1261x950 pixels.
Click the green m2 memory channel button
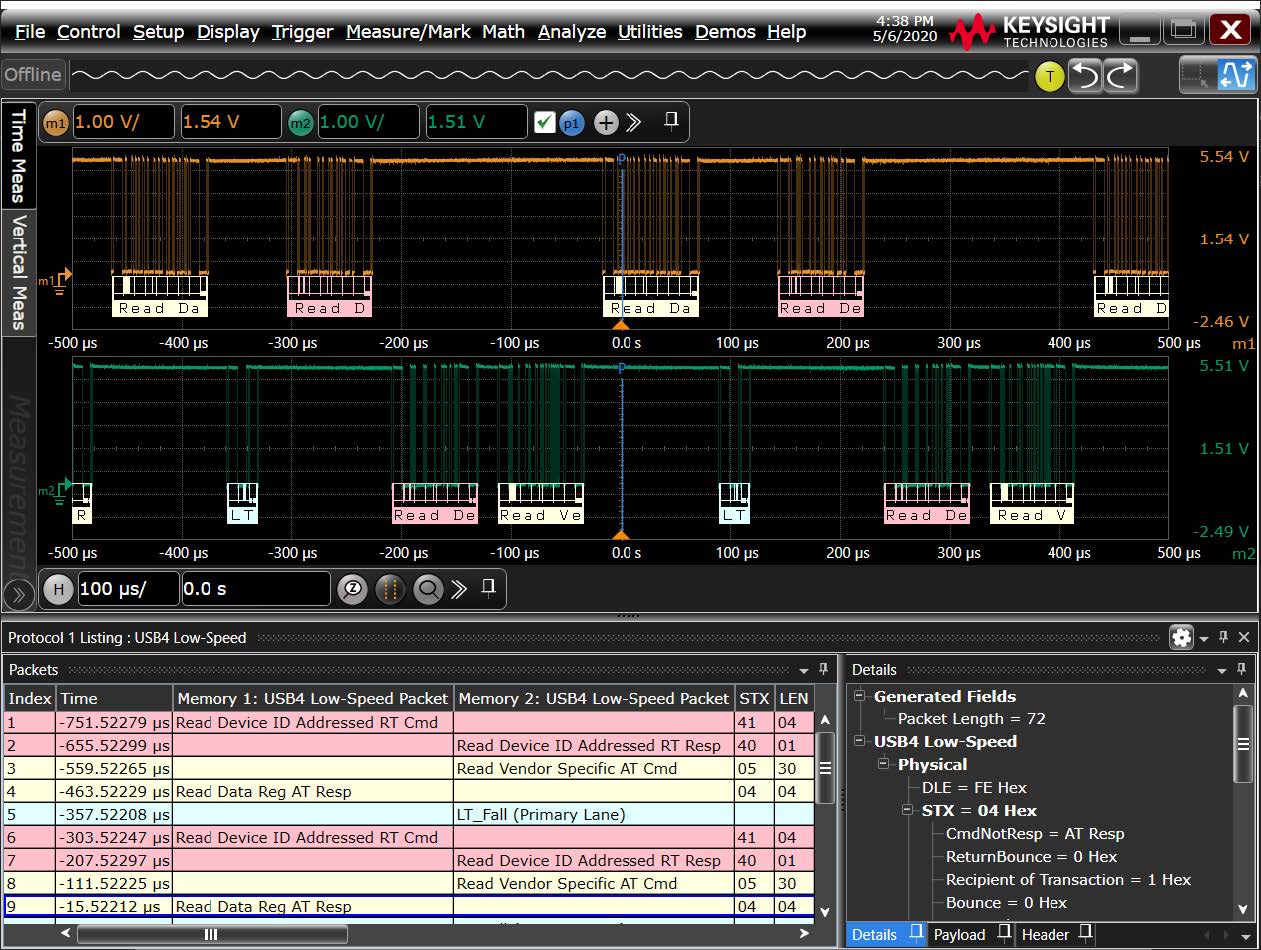[300, 122]
